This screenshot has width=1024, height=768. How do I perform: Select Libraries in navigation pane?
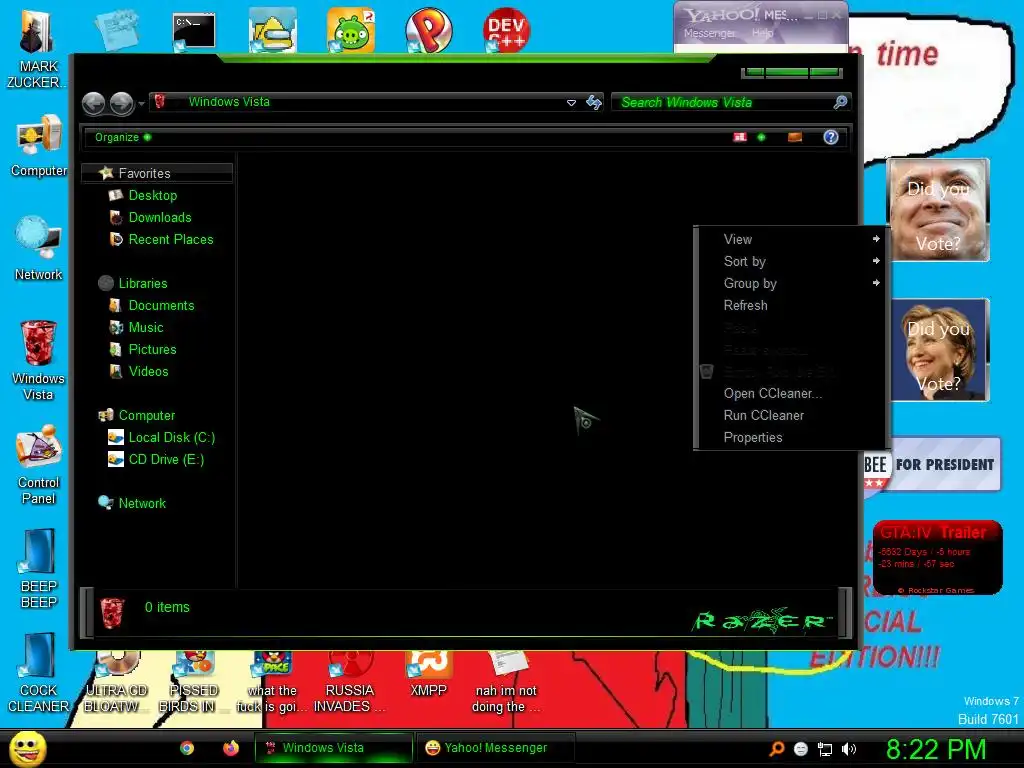click(x=142, y=283)
